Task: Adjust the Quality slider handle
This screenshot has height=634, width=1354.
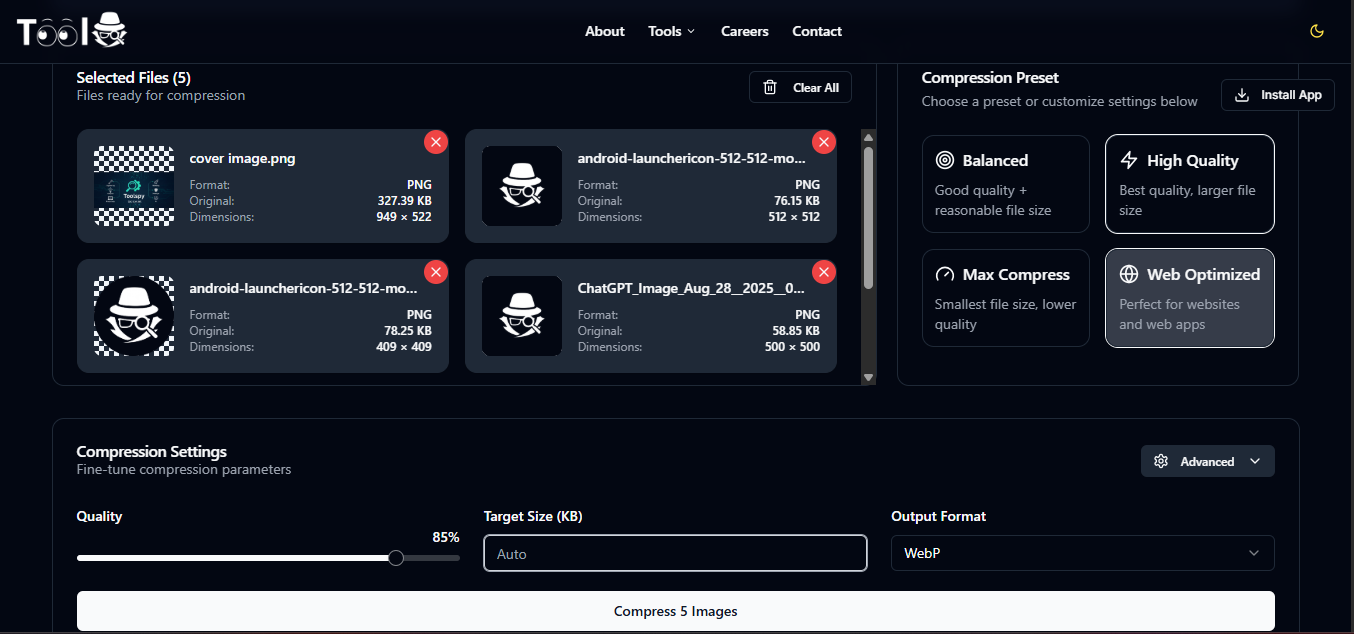Action: point(395,558)
